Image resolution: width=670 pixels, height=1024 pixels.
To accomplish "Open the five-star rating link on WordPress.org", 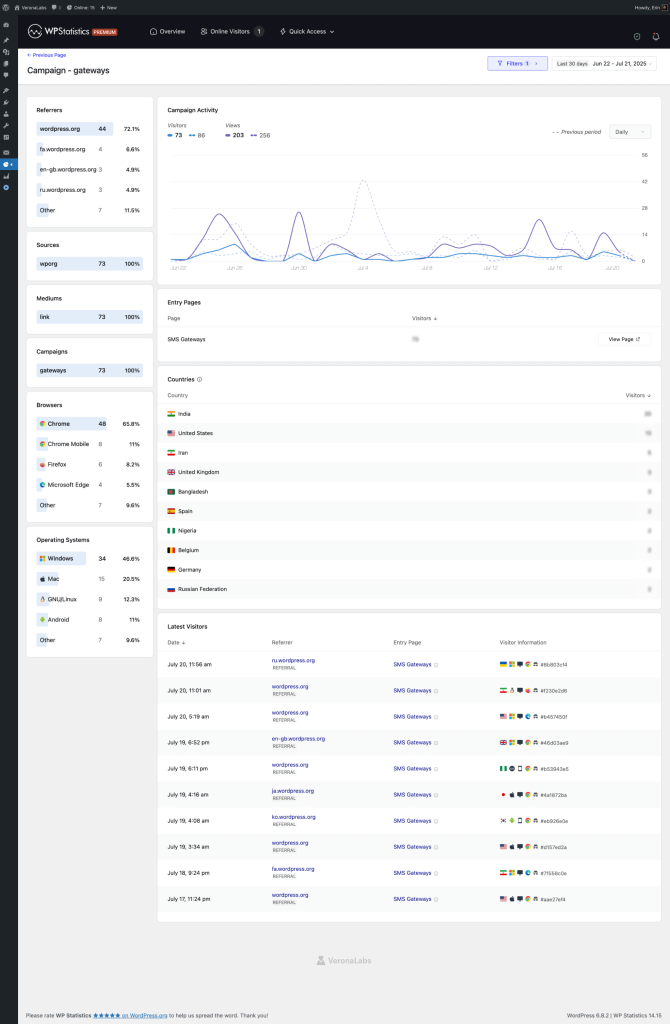I will pos(130,1016).
